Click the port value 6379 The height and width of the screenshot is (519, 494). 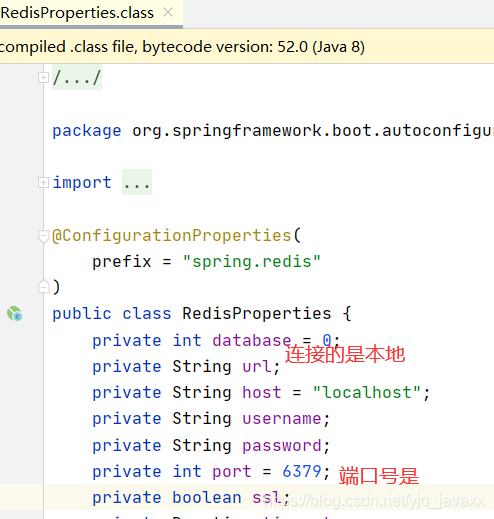pos(302,471)
